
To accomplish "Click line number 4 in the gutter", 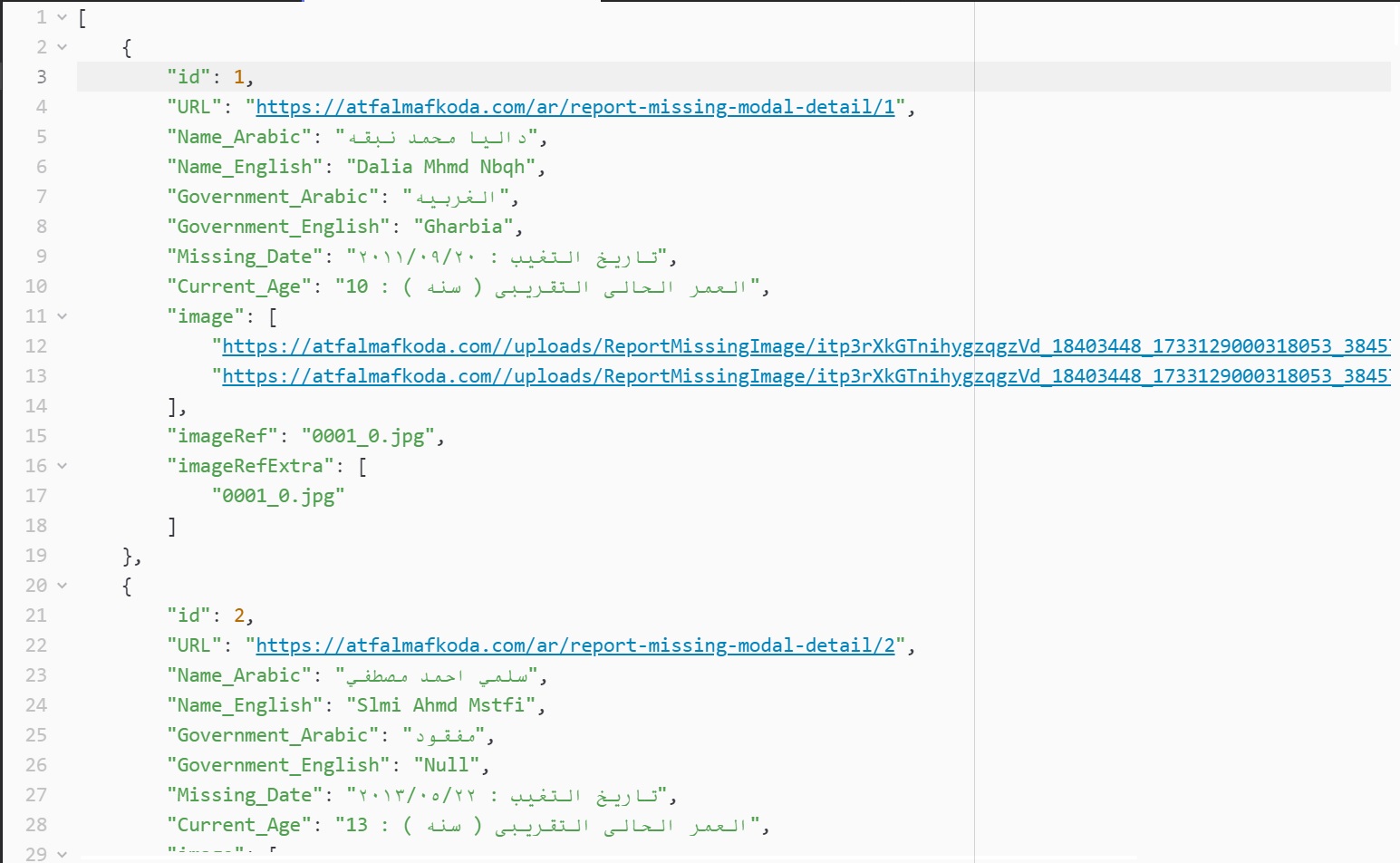I will click(x=42, y=107).
